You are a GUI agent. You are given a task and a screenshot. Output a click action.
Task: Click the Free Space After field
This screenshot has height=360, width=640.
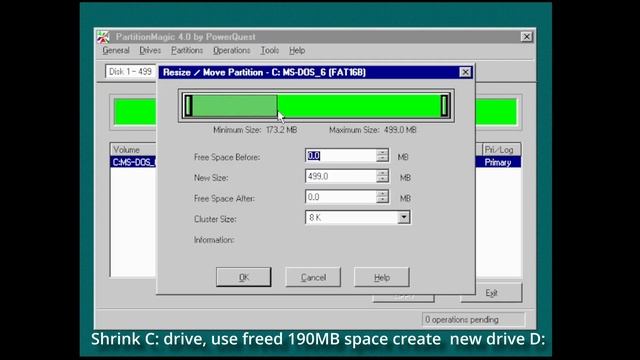click(x=341, y=197)
